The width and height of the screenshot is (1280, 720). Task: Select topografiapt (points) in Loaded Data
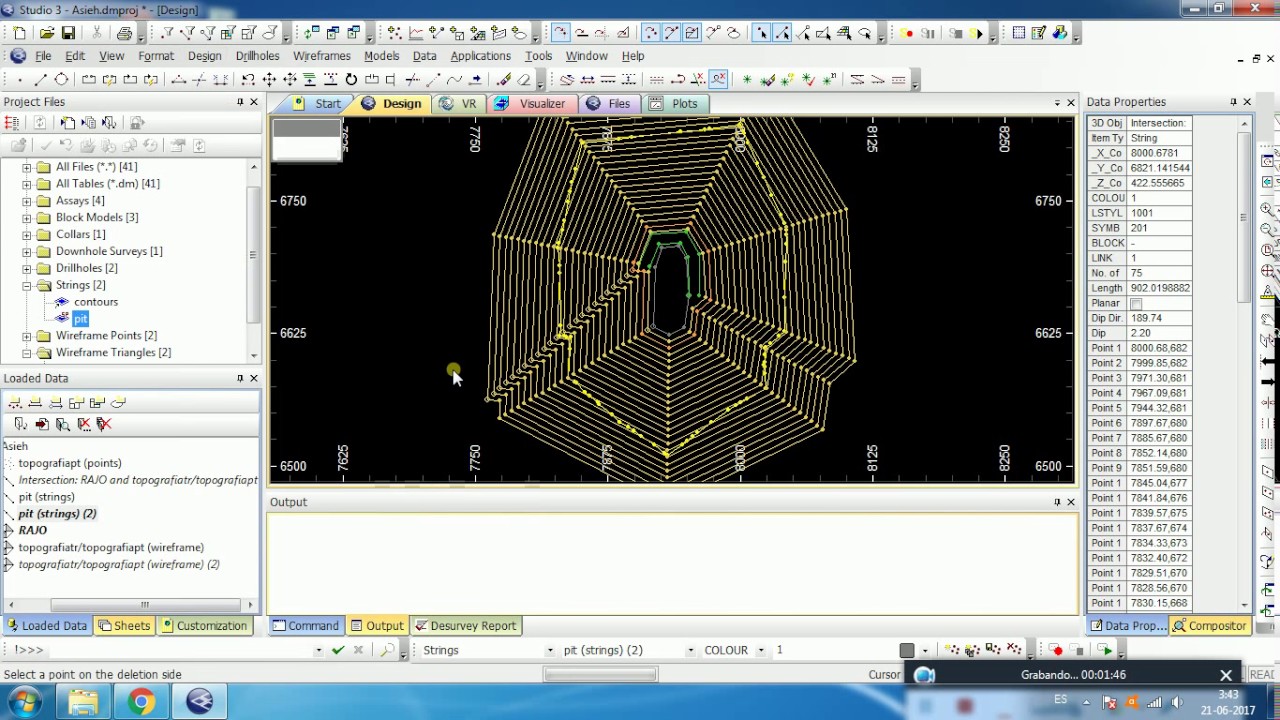70,464
